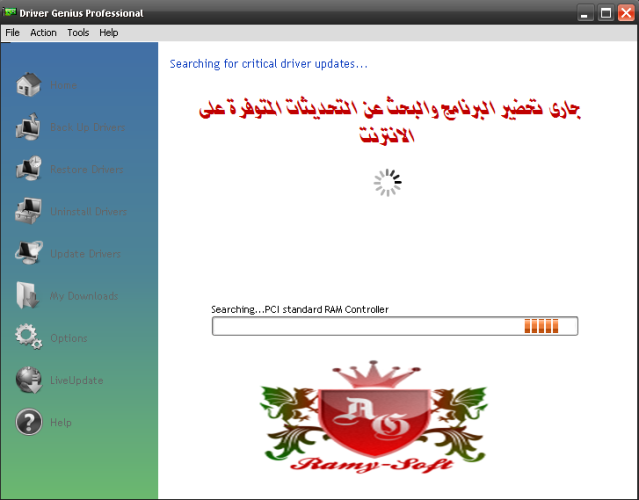Open My Downloads label
Viewport: 639px width, 500px height.
pyautogui.click(x=84, y=296)
